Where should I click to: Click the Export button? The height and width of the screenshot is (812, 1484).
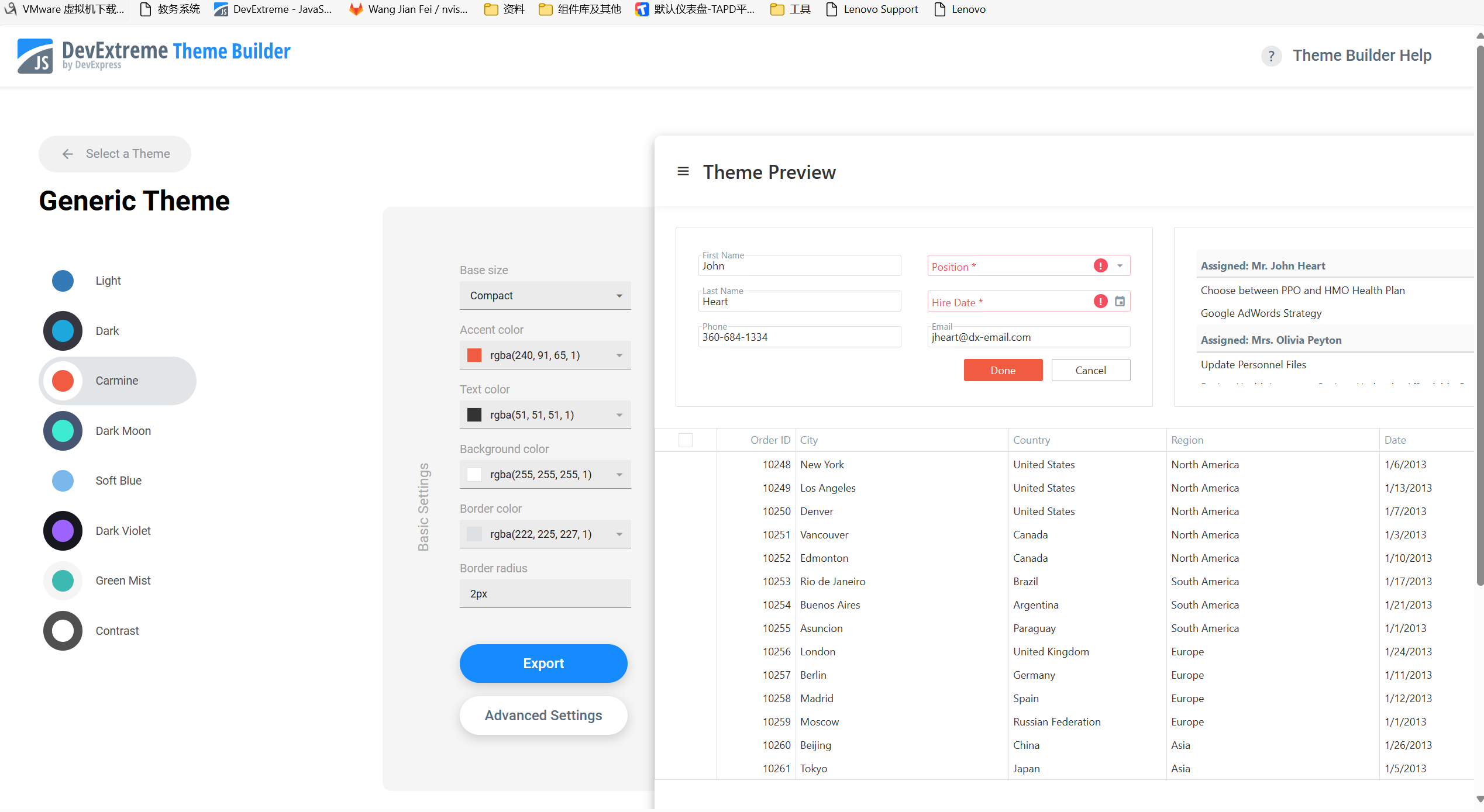(x=543, y=664)
